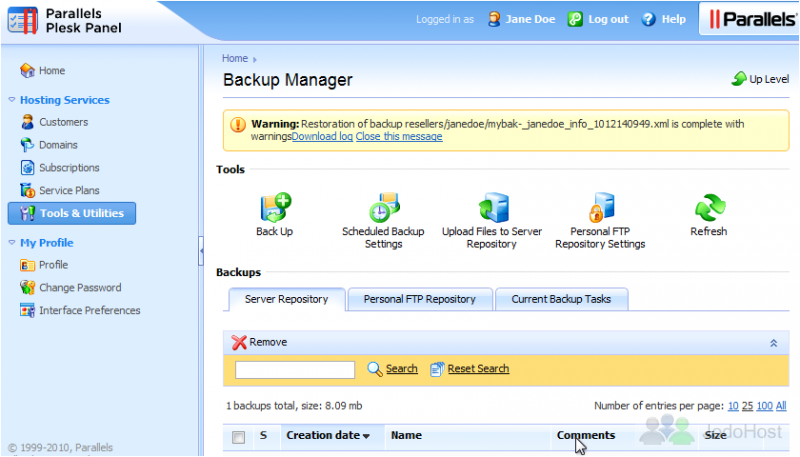Screen dimensions: 800x457
Task: Collapse the left sidebar using splitter handle
Action: click(x=201, y=250)
